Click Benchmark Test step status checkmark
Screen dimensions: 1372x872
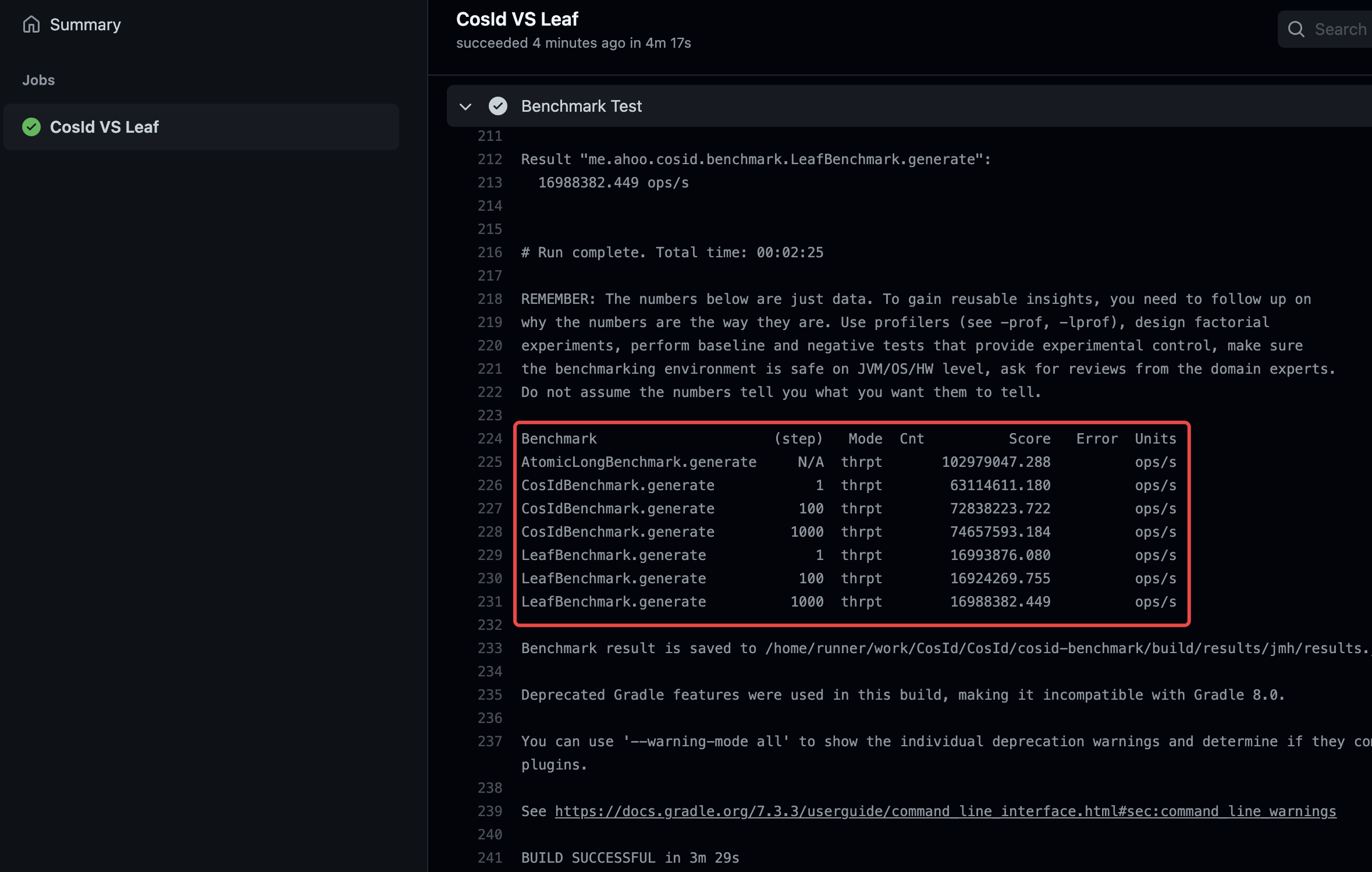pos(498,106)
